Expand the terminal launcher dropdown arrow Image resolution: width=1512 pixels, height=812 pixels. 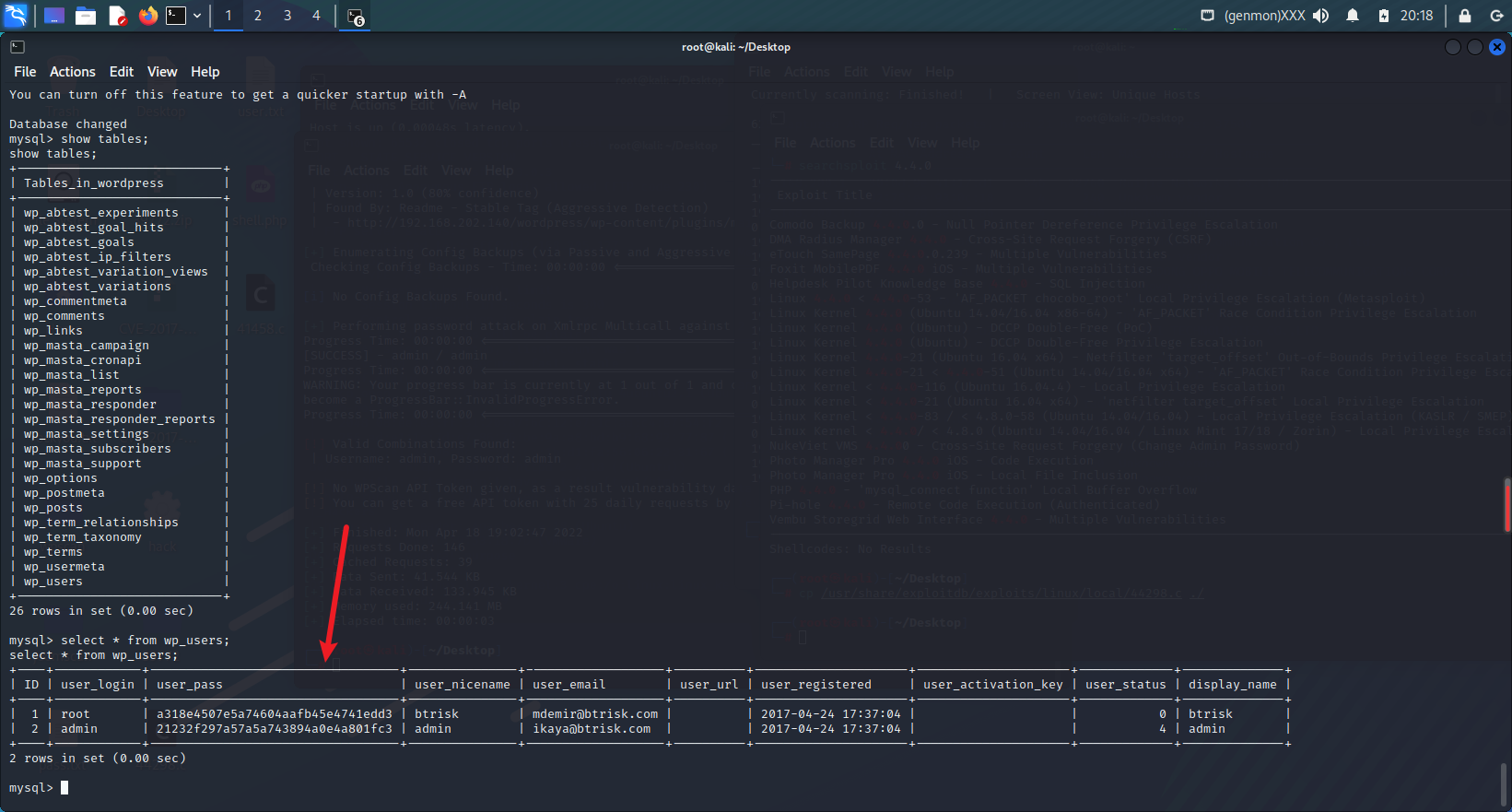(x=197, y=16)
